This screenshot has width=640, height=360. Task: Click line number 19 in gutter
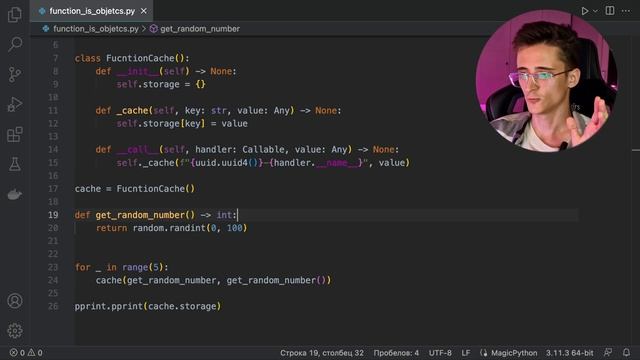click(53, 215)
